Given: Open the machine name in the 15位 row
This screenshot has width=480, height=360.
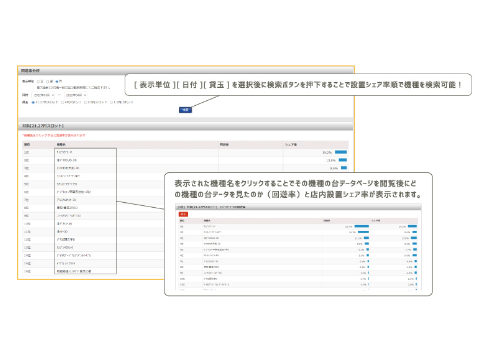Looking at the screenshot, I should click(x=66, y=264).
